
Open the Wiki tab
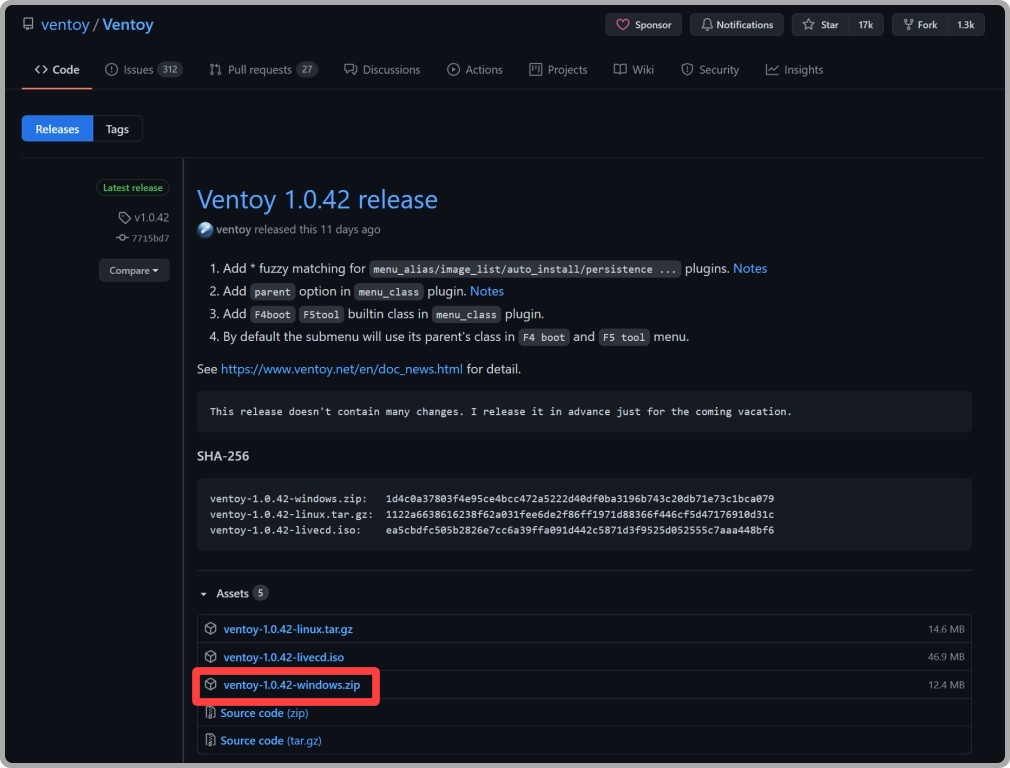[x=634, y=70]
